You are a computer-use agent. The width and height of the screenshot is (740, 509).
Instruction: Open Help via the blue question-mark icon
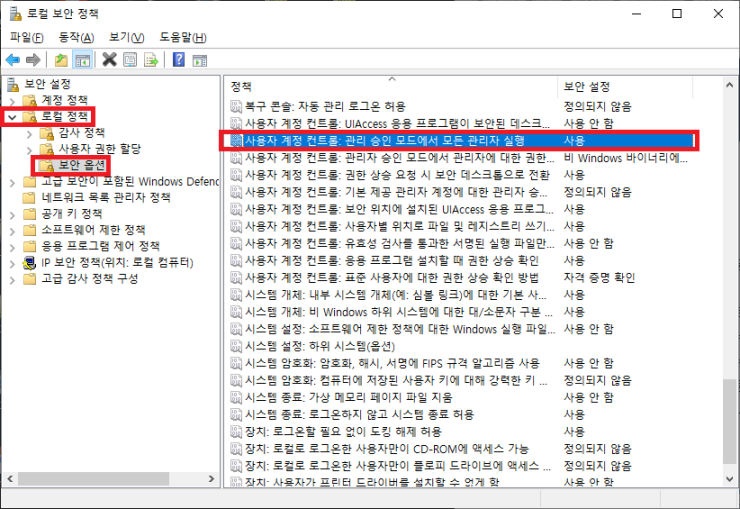point(179,59)
